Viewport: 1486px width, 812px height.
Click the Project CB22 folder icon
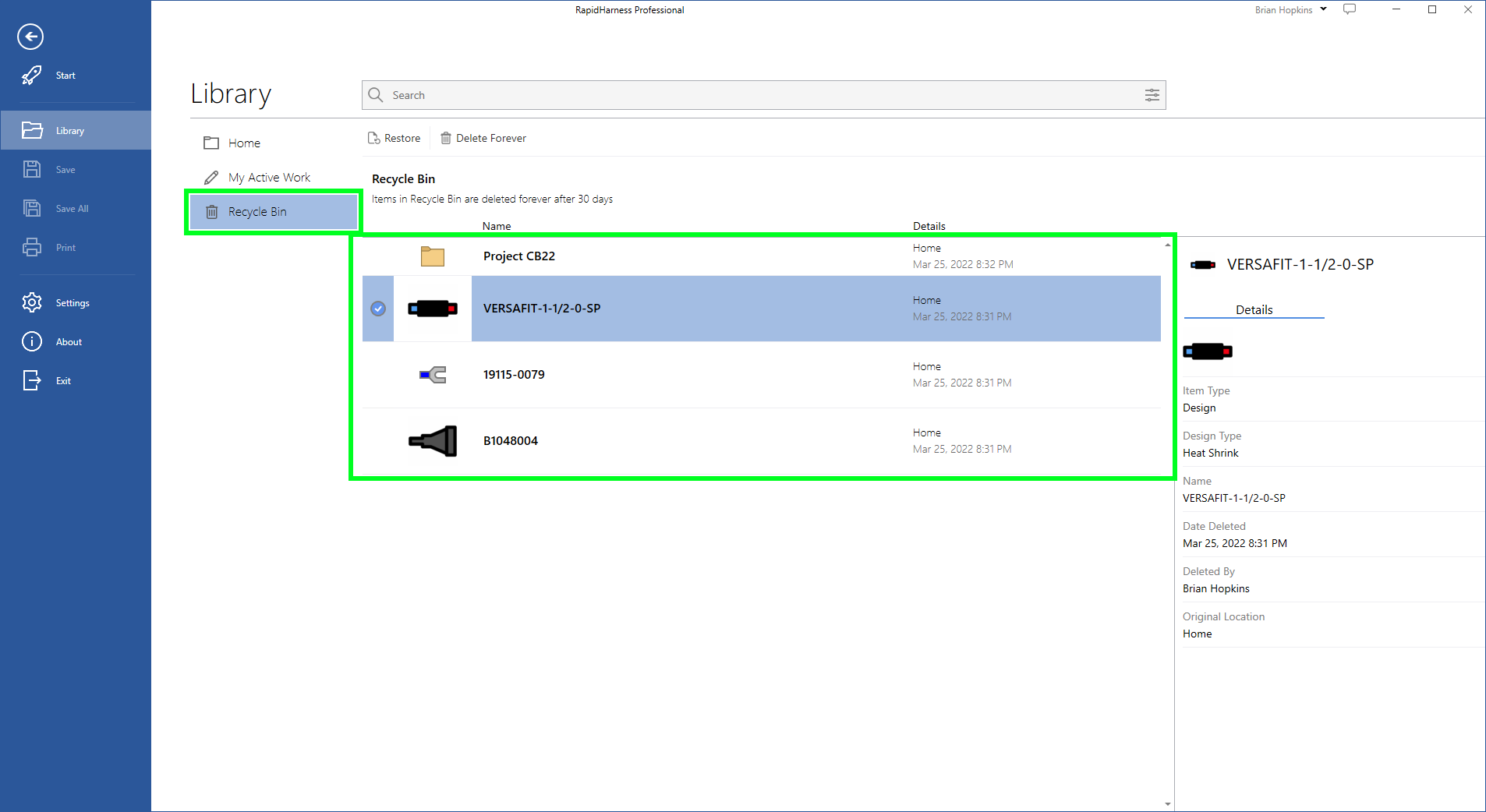433,256
